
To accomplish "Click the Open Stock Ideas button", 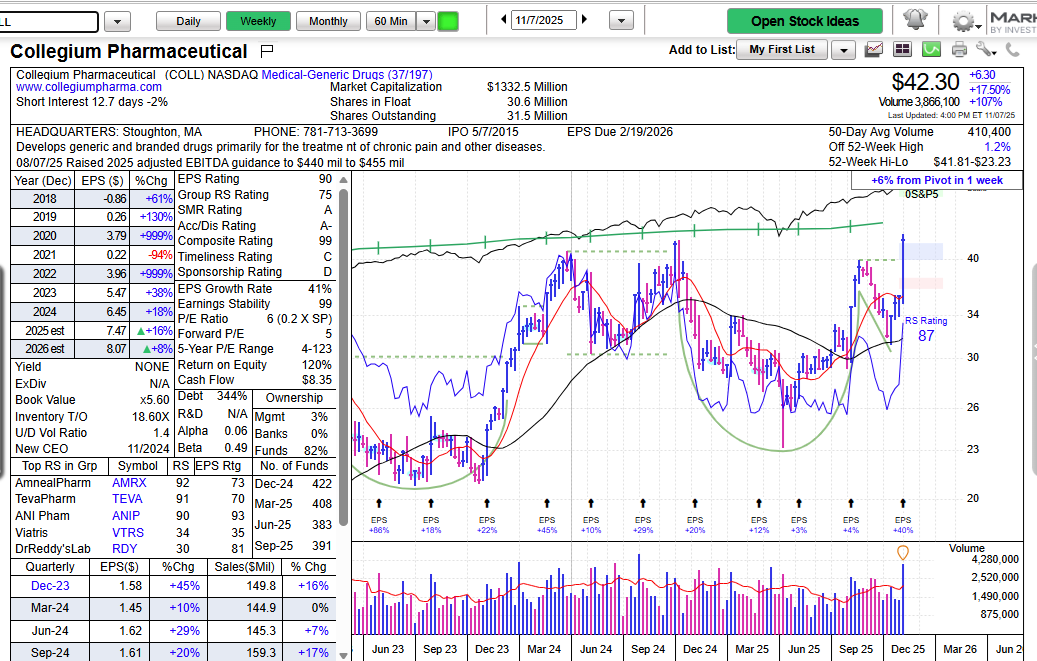I will (x=804, y=21).
